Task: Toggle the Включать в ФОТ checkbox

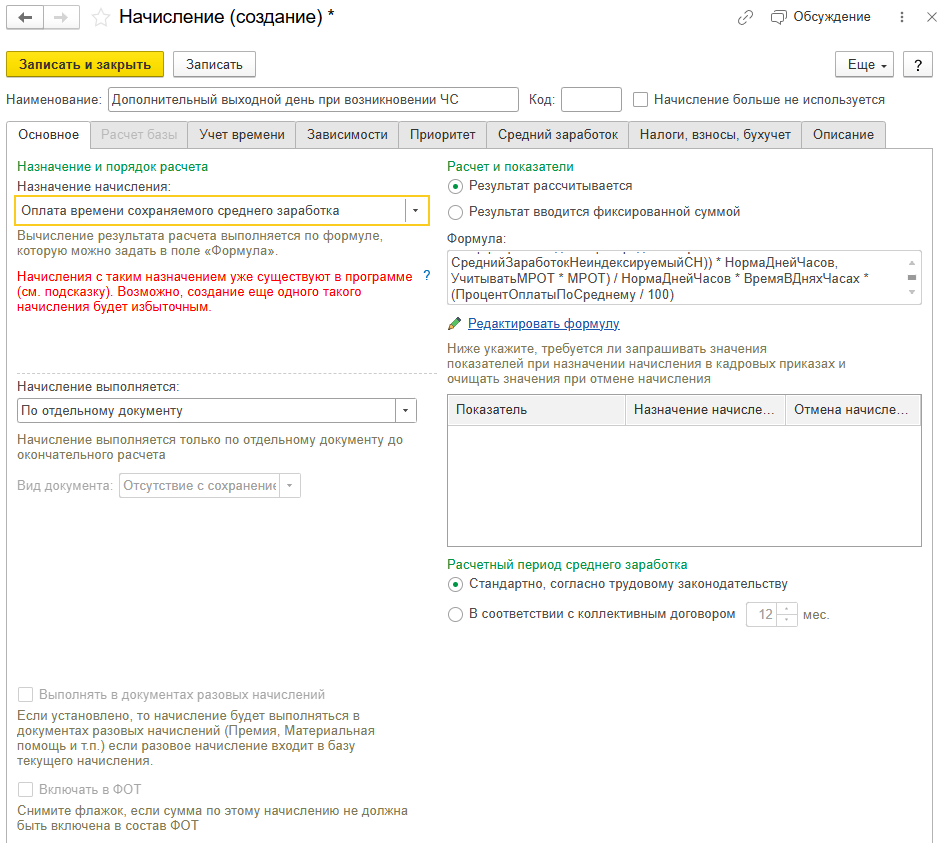Action: pyautogui.click(x=25, y=789)
